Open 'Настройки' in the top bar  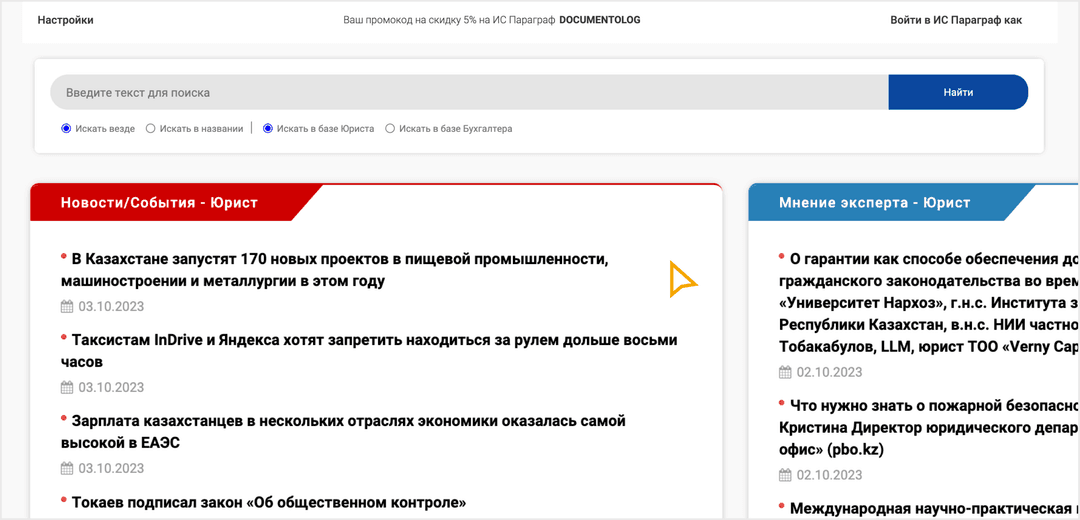coord(65,20)
